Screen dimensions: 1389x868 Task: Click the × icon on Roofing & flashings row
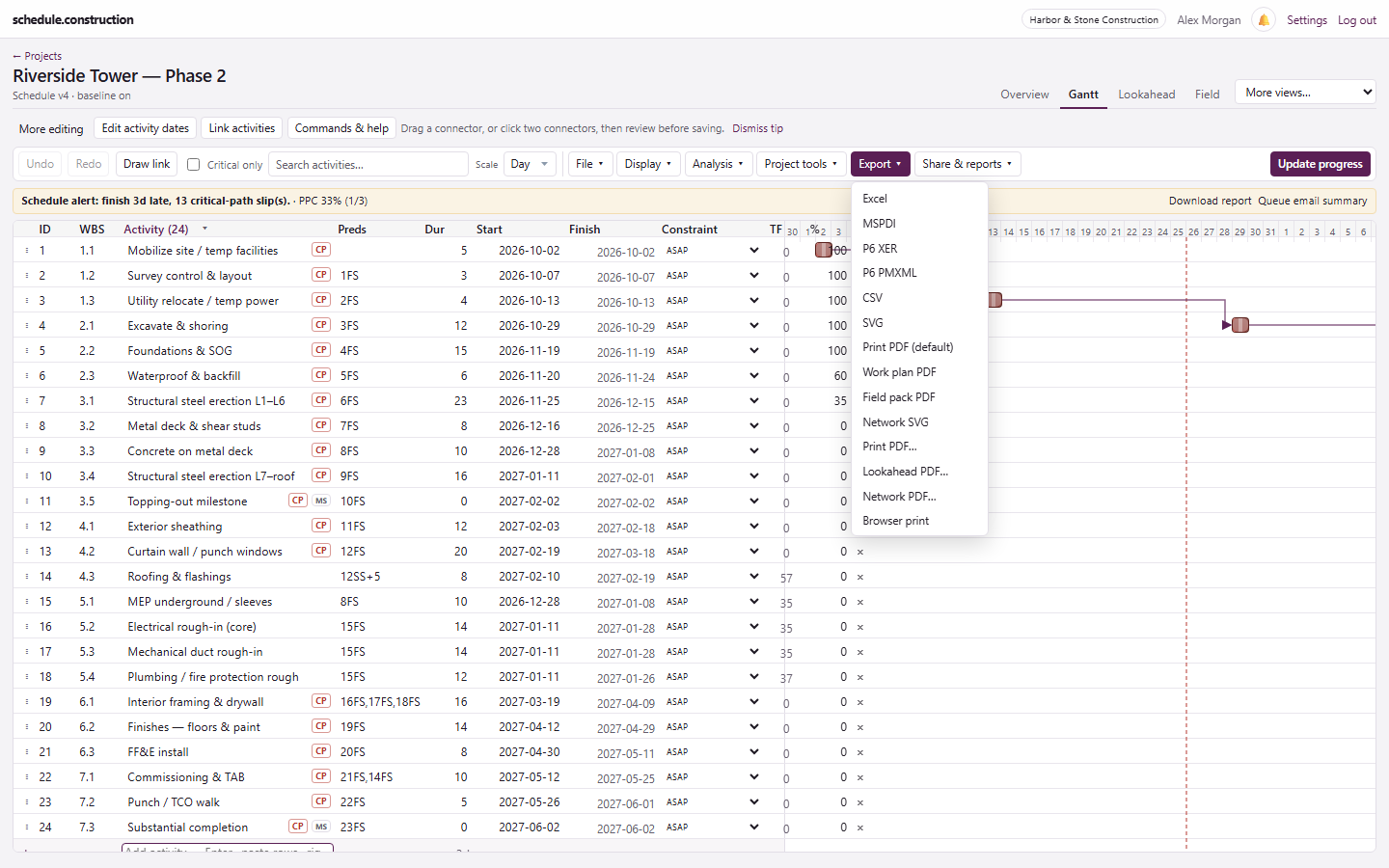click(x=860, y=577)
